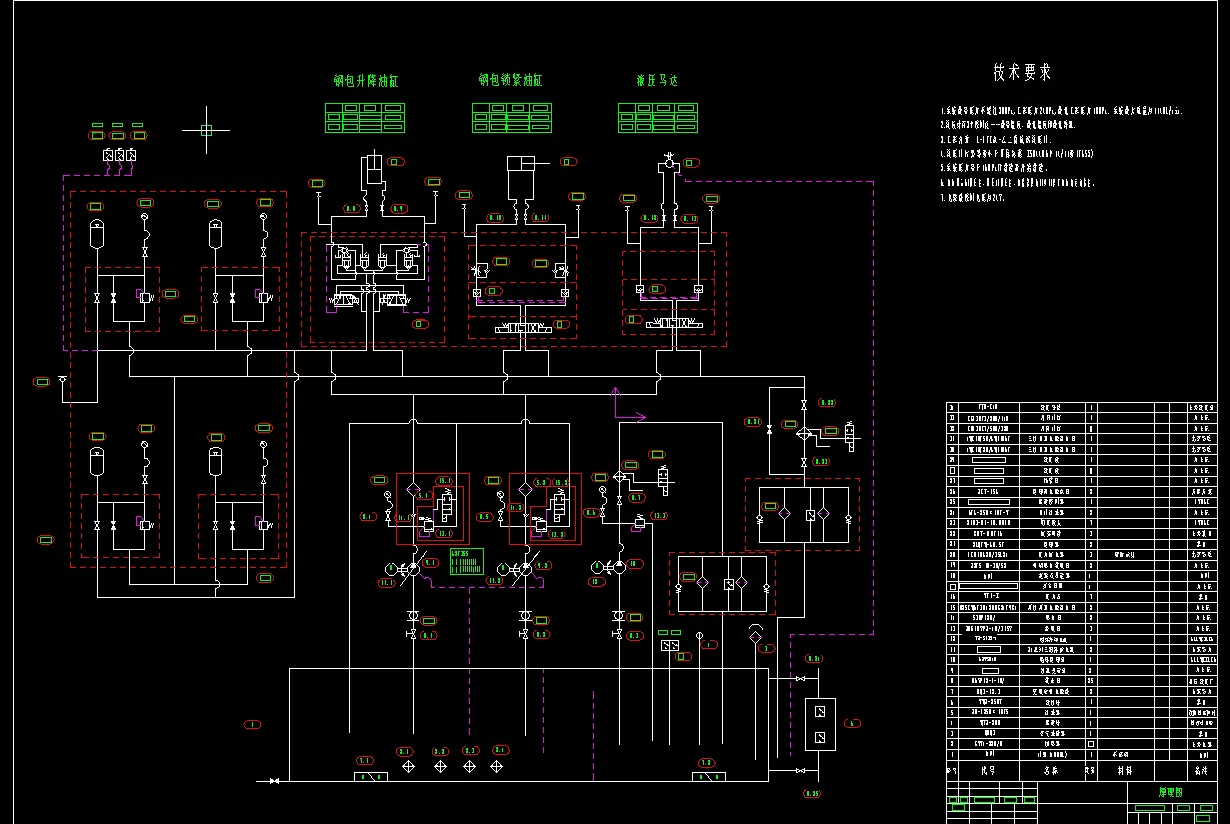Select the middle pump symbol
Viewport: 1230px width, 824px height.
point(524,568)
